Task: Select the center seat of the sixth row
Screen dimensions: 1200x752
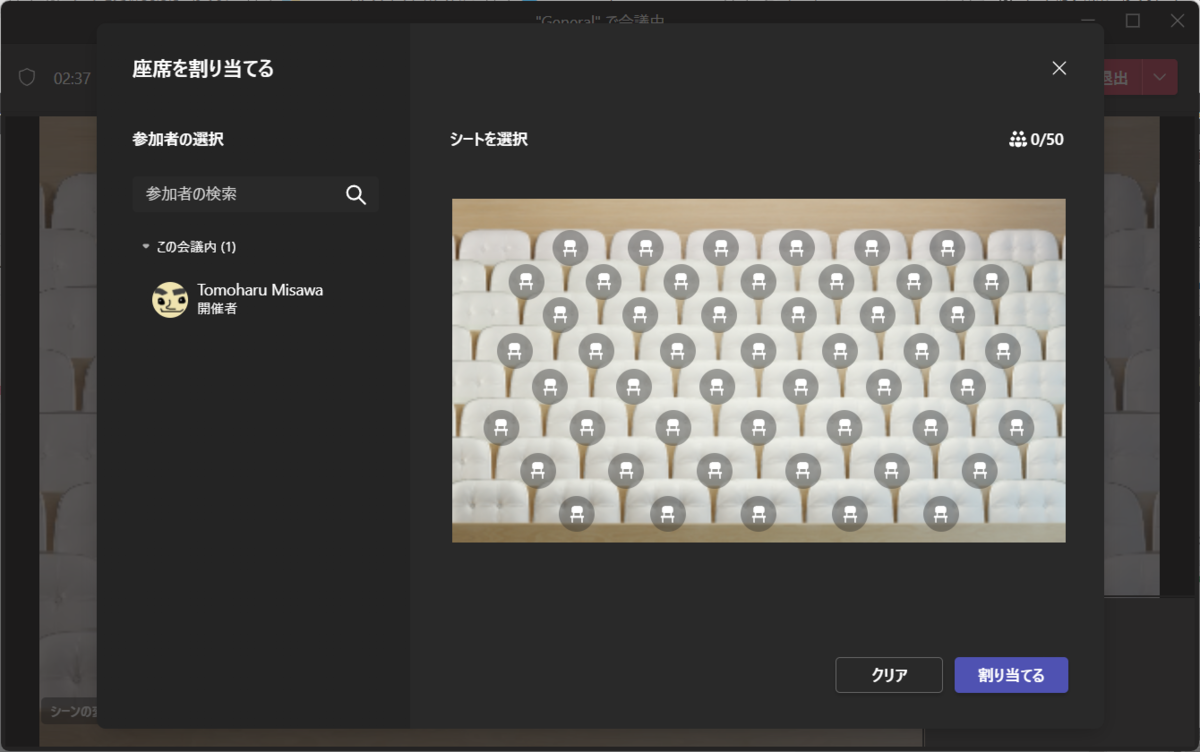Action: point(758,427)
